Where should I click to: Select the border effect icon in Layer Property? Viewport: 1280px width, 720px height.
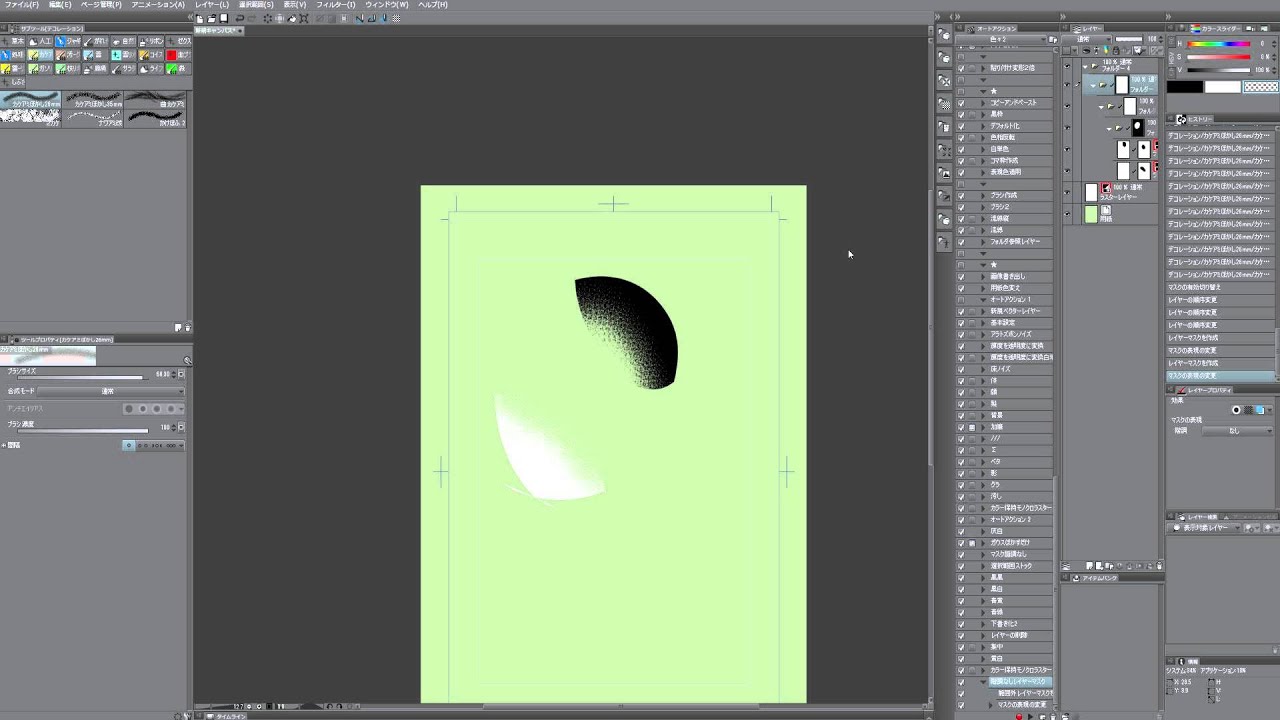pos(1236,410)
